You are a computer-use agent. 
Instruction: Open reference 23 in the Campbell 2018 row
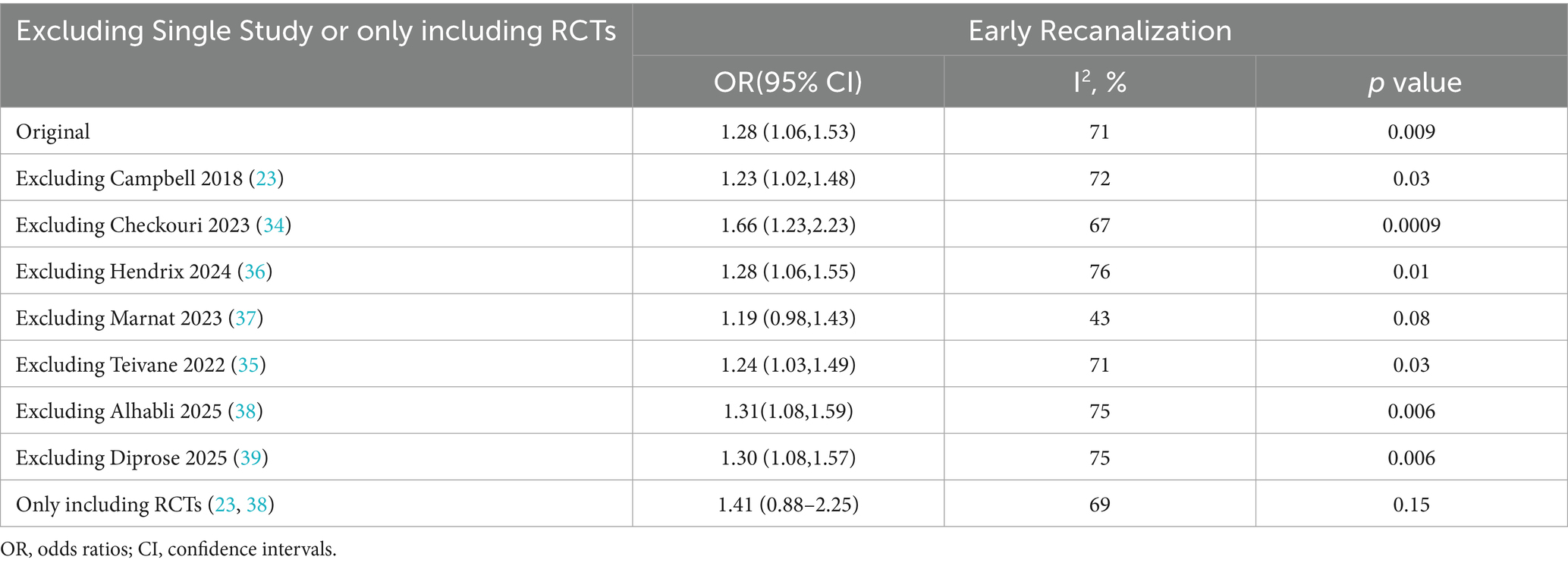pyautogui.click(x=266, y=178)
